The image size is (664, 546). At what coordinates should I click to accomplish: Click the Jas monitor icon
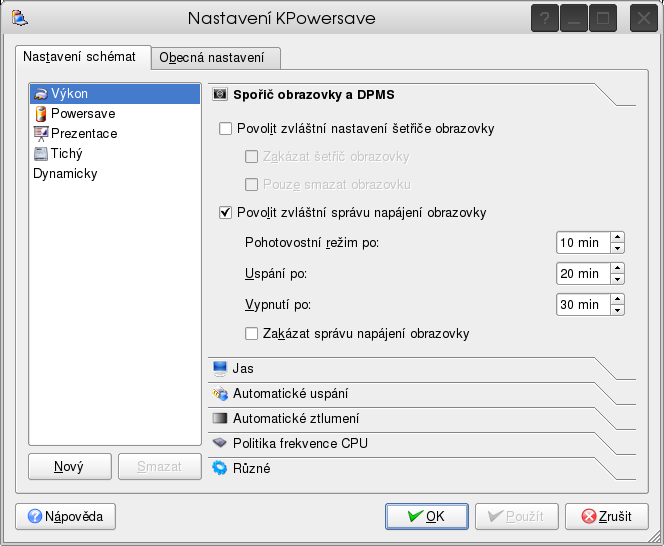(220, 369)
